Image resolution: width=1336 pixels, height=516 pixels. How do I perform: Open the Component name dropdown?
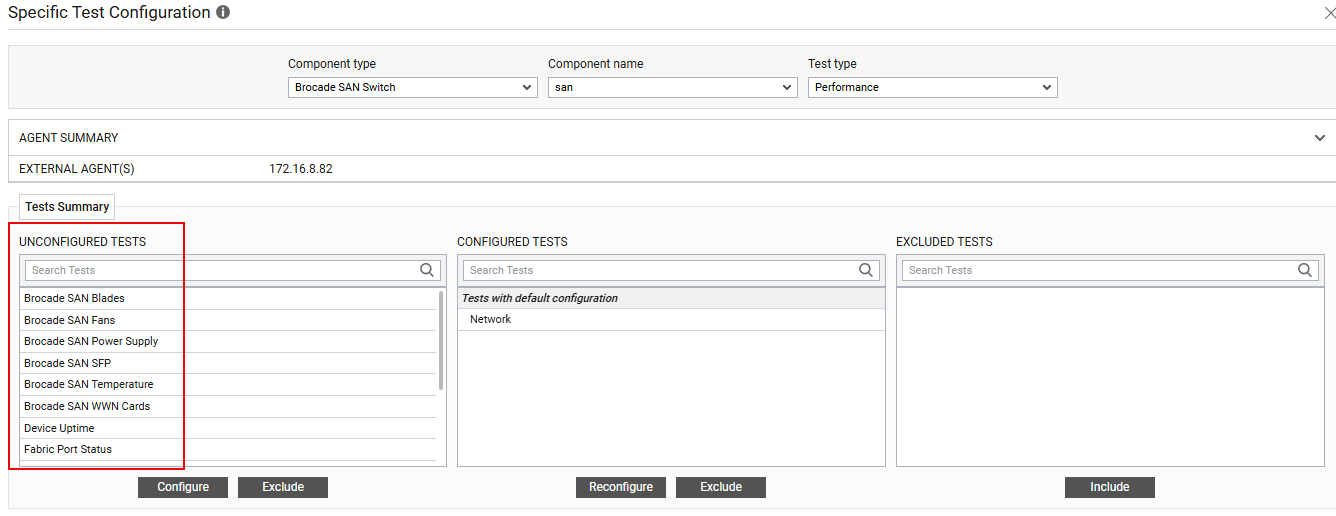[x=672, y=88]
